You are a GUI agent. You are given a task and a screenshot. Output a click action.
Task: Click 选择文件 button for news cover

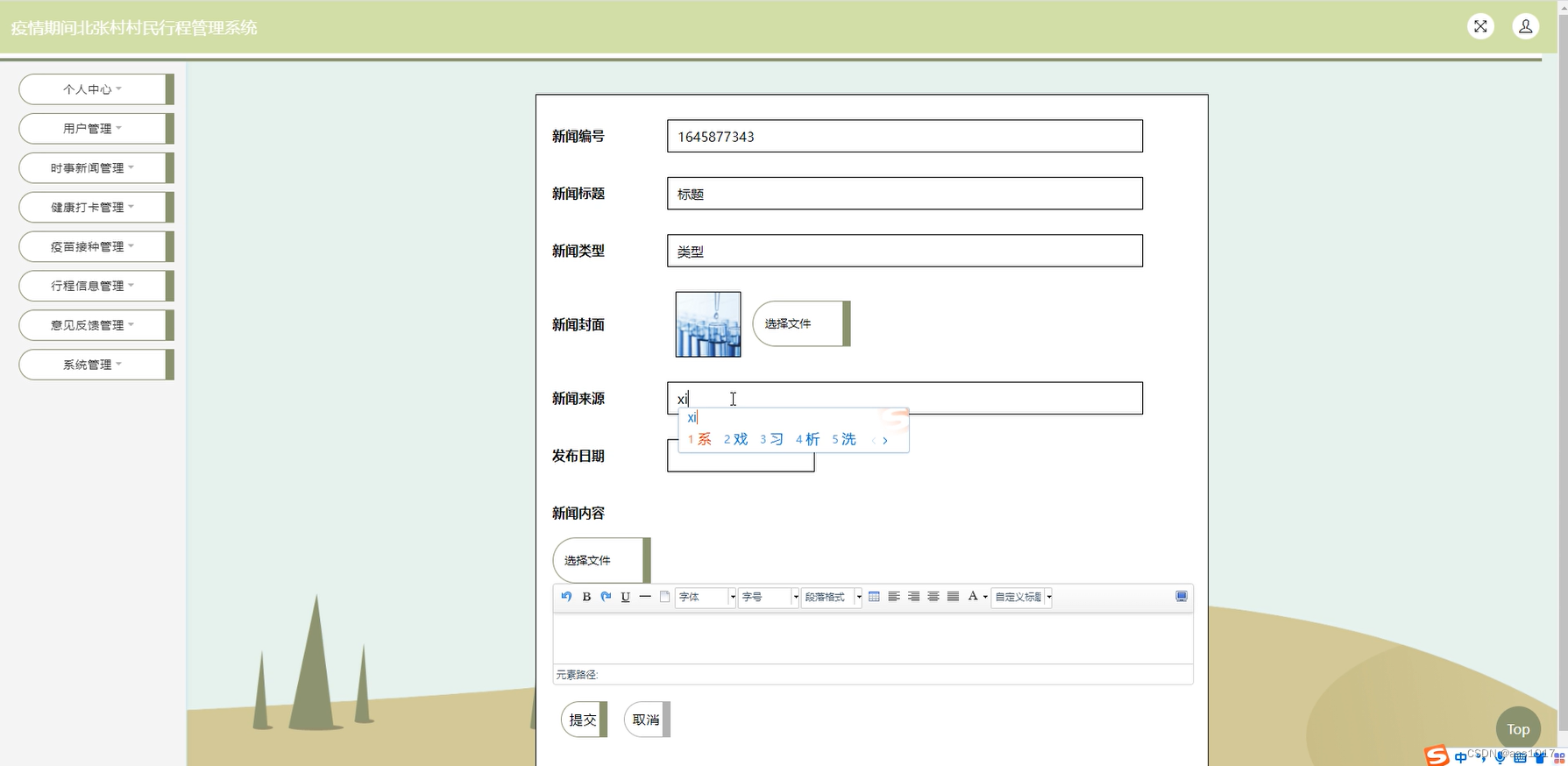coord(801,323)
